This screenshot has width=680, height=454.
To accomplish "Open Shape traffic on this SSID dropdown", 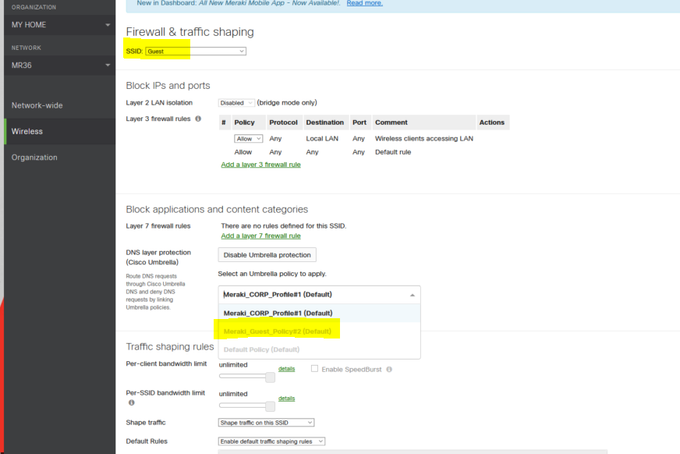I will (266, 423).
